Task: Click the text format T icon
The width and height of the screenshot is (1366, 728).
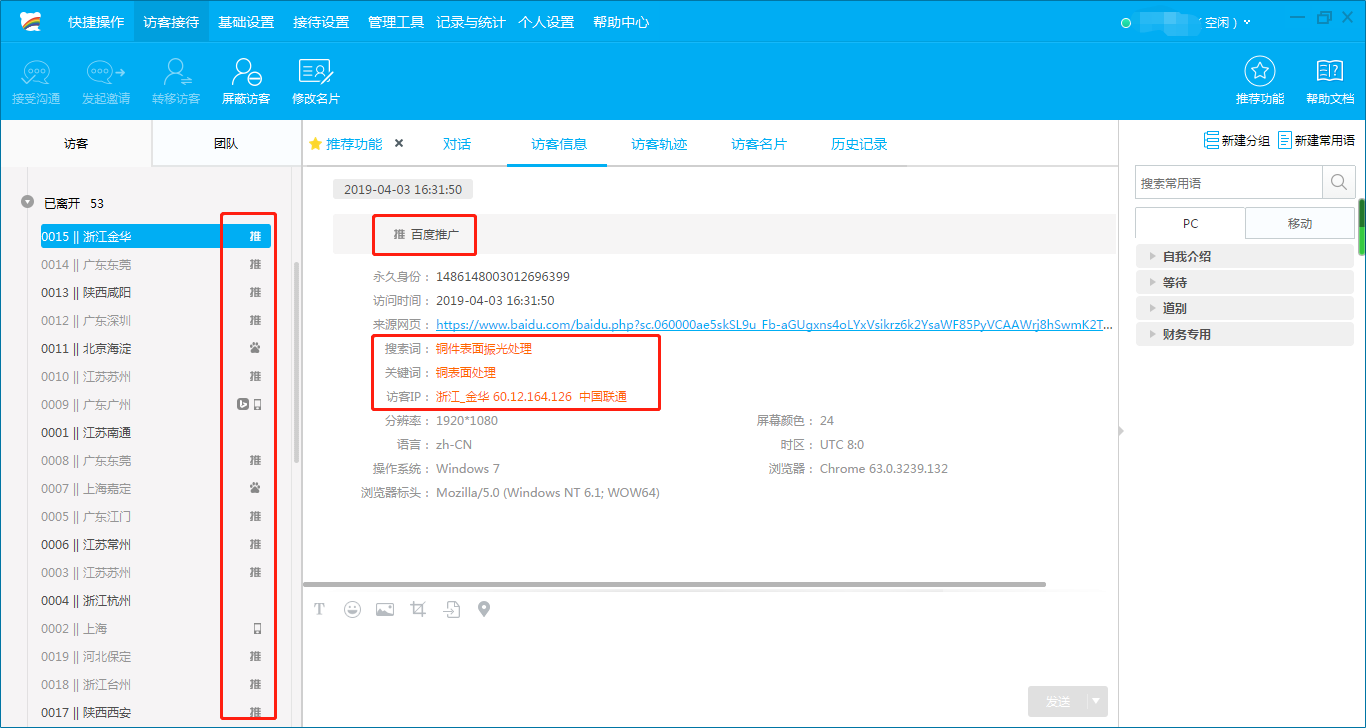Action: pos(320,609)
